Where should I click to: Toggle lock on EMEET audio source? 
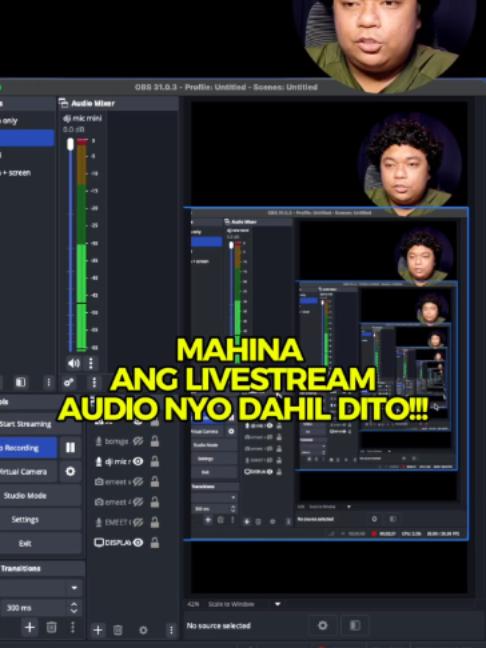(x=155, y=522)
